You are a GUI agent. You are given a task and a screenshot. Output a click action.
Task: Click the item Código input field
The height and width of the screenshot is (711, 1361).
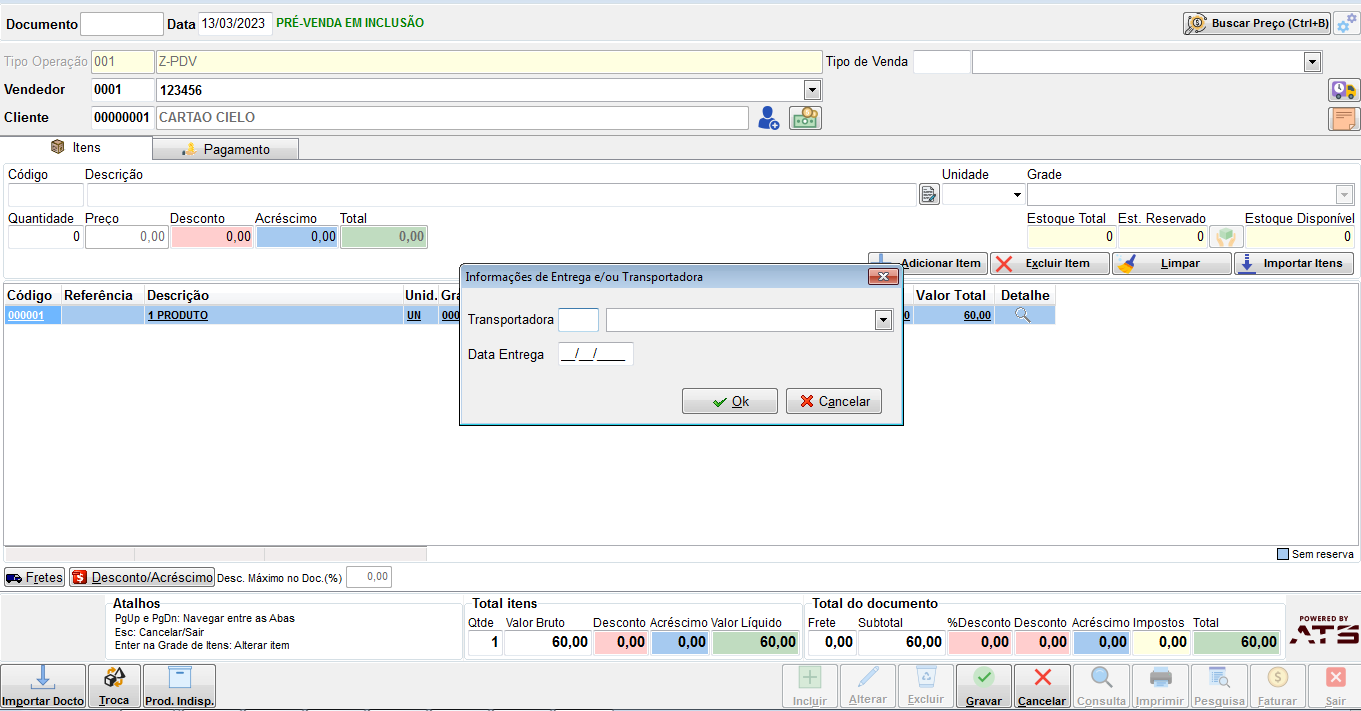(46, 195)
